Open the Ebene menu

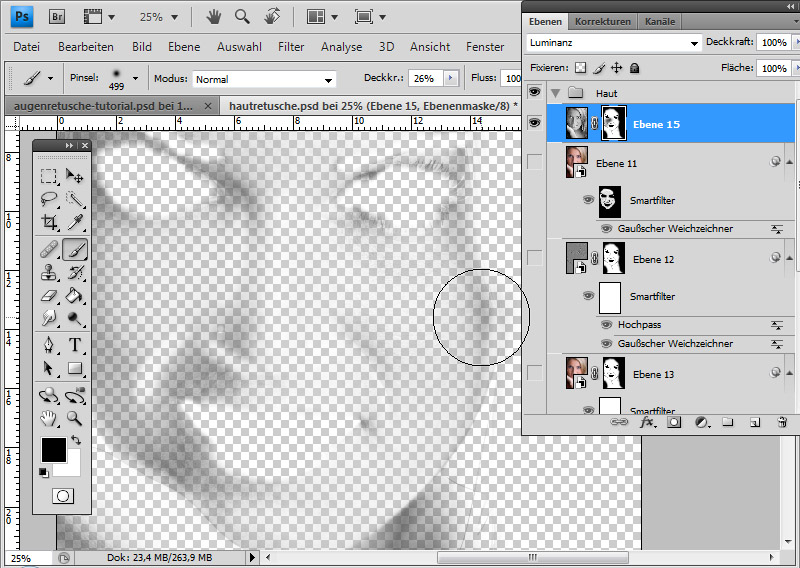click(x=184, y=47)
